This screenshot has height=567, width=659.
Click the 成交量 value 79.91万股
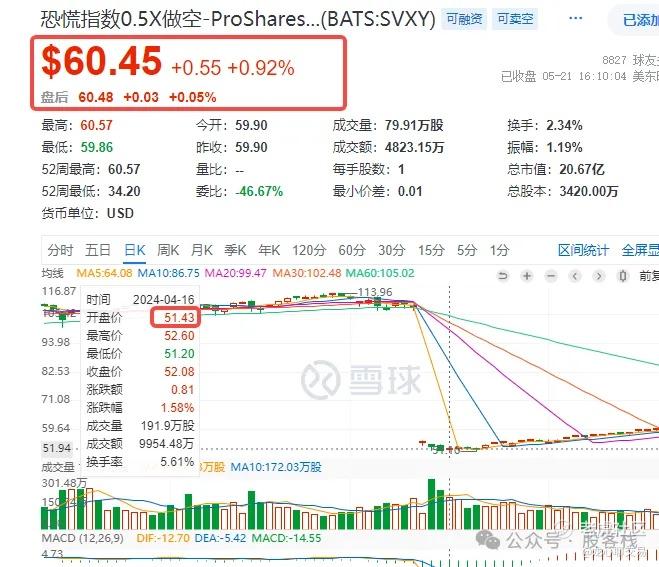coord(414,125)
